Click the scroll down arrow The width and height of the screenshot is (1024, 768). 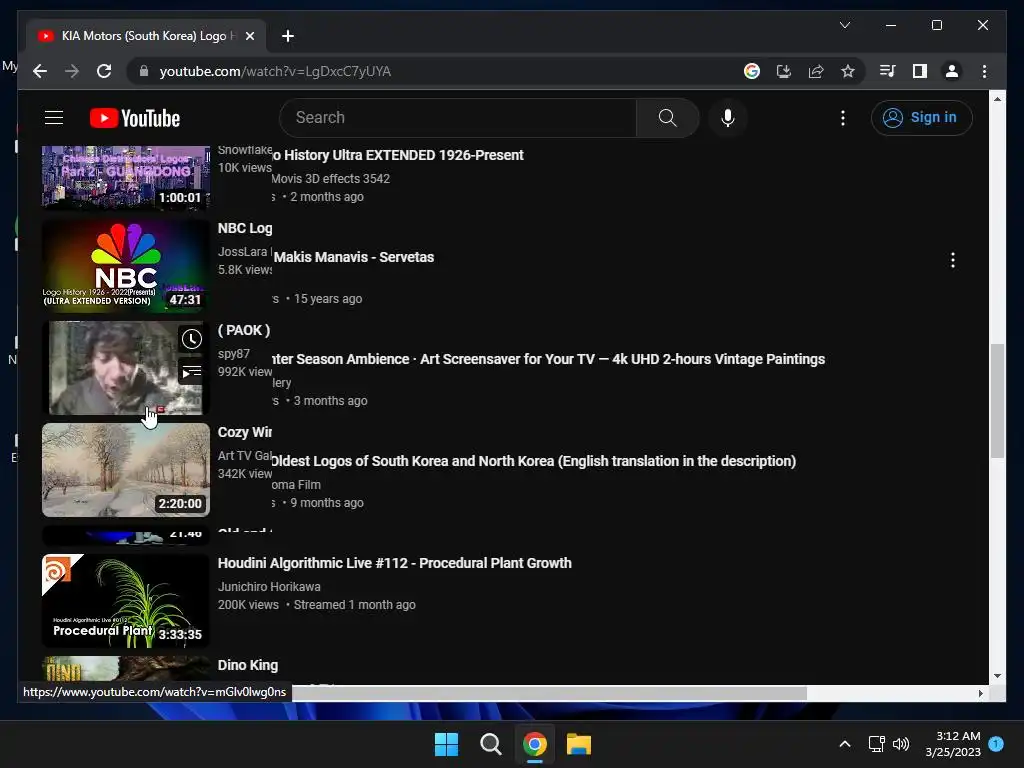click(997, 676)
